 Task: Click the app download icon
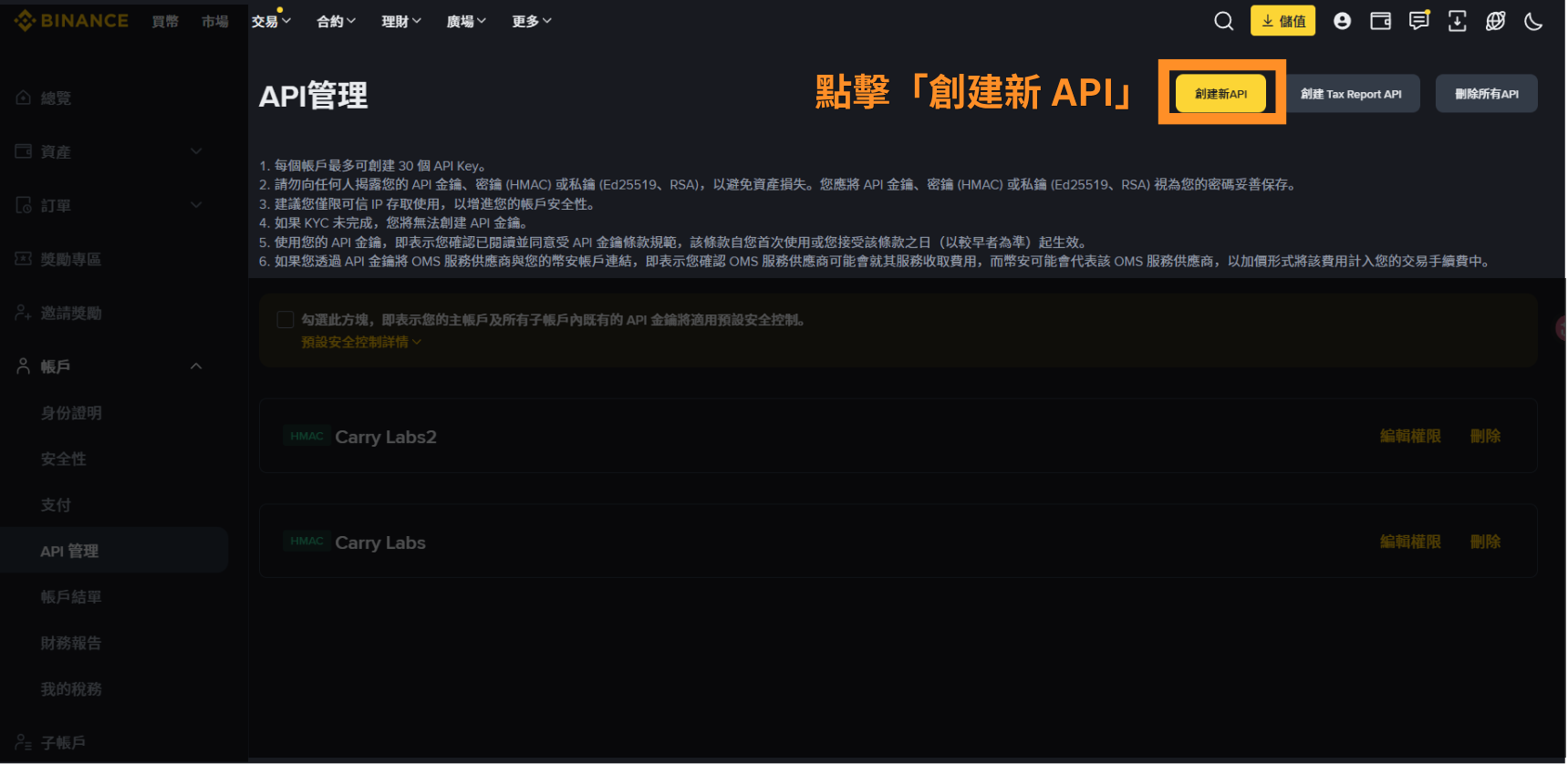[x=1458, y=21]
